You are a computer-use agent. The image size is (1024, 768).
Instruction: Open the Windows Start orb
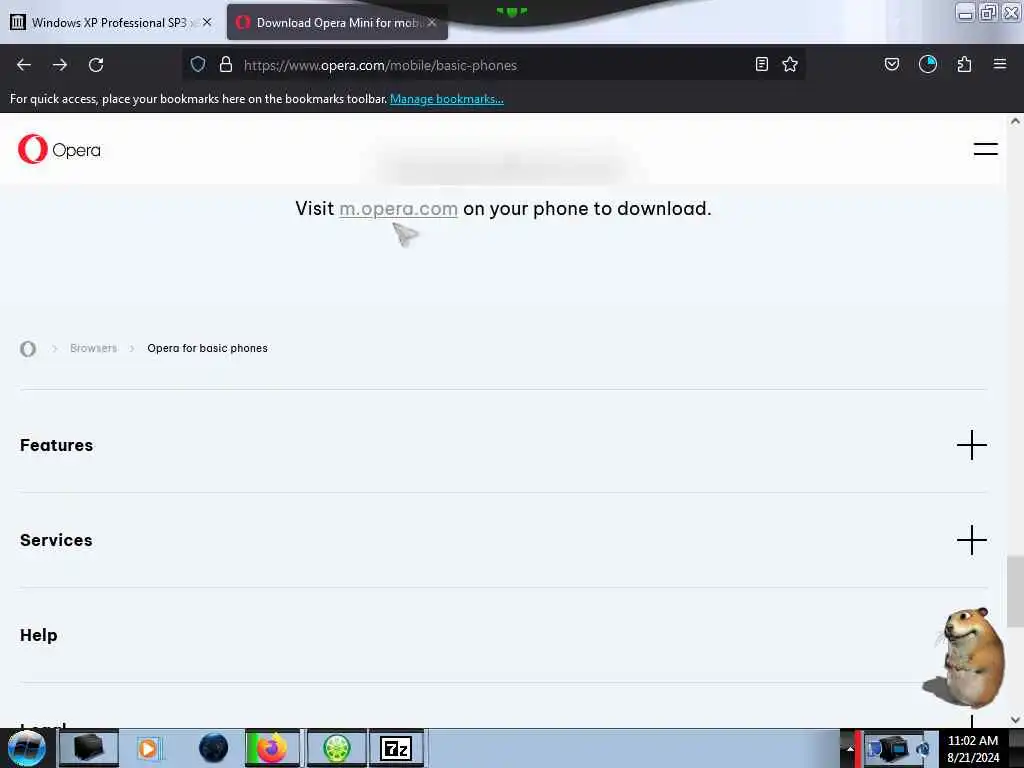(27, 748)
